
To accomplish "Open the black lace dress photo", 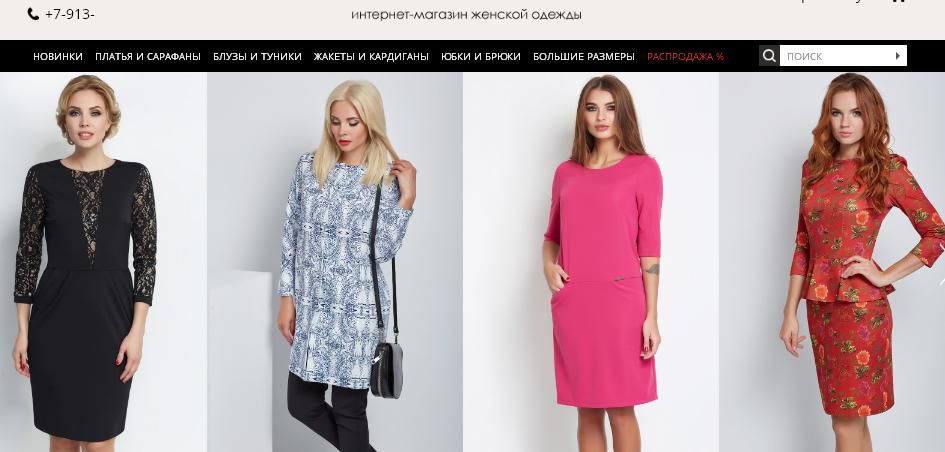I will 103,262.
